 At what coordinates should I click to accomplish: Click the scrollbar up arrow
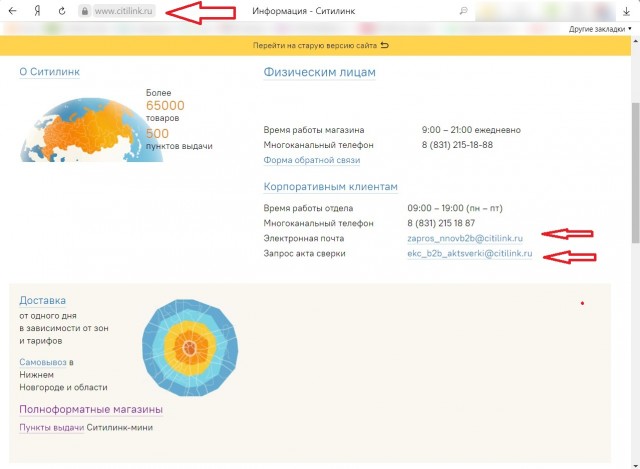tap(636, 41)
